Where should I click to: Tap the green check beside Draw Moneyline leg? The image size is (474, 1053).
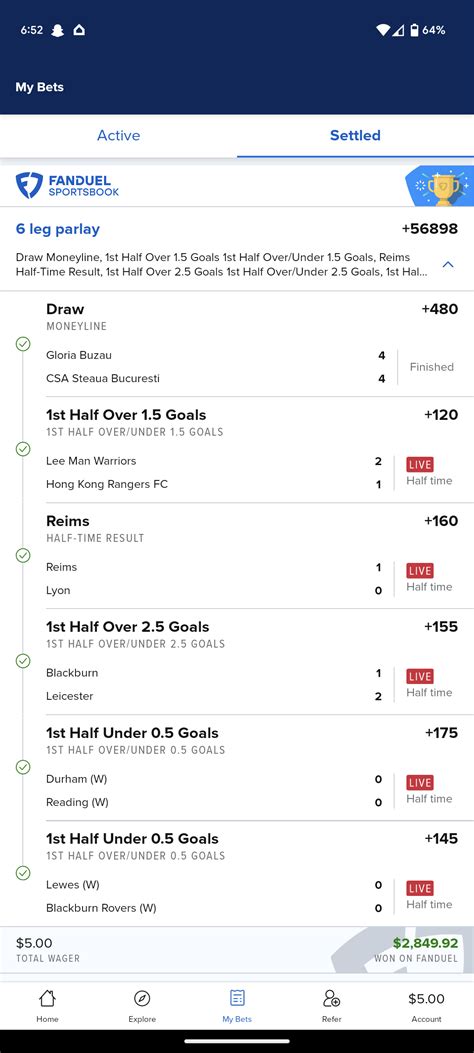click(23, 344)
